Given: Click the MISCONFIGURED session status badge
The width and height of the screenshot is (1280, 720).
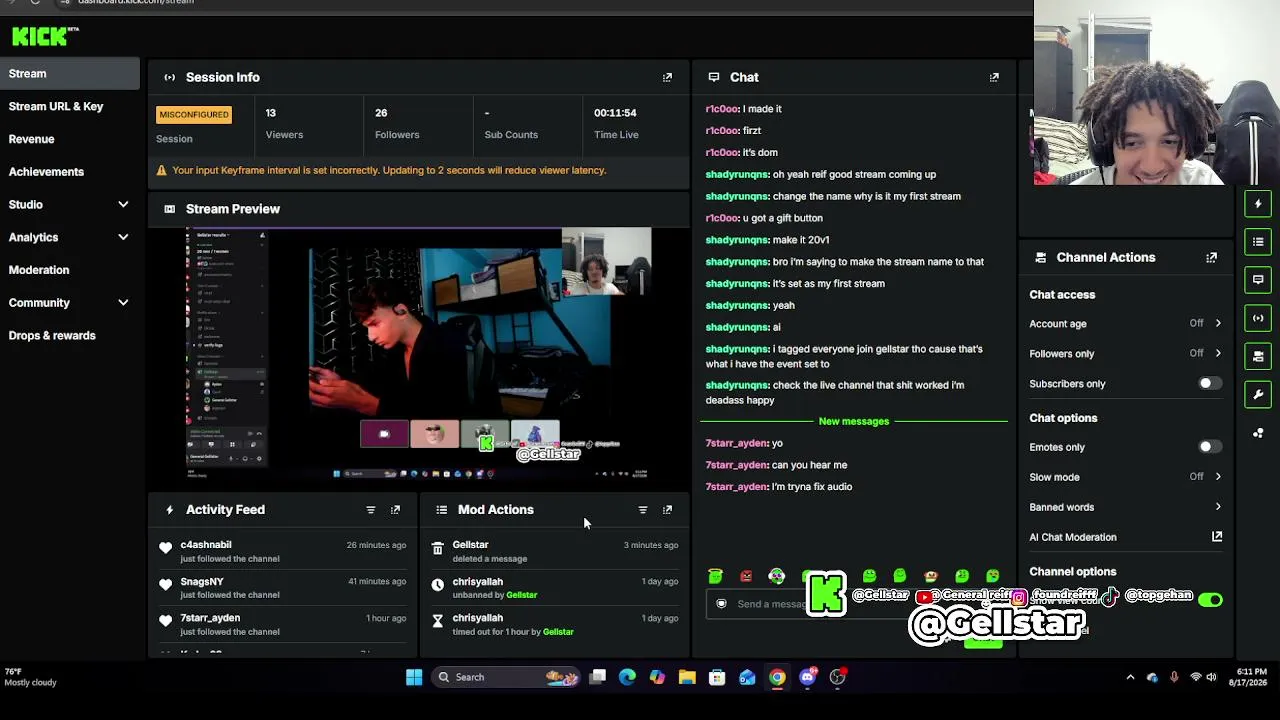Looking at the screenshot, I should coord(194,115).
